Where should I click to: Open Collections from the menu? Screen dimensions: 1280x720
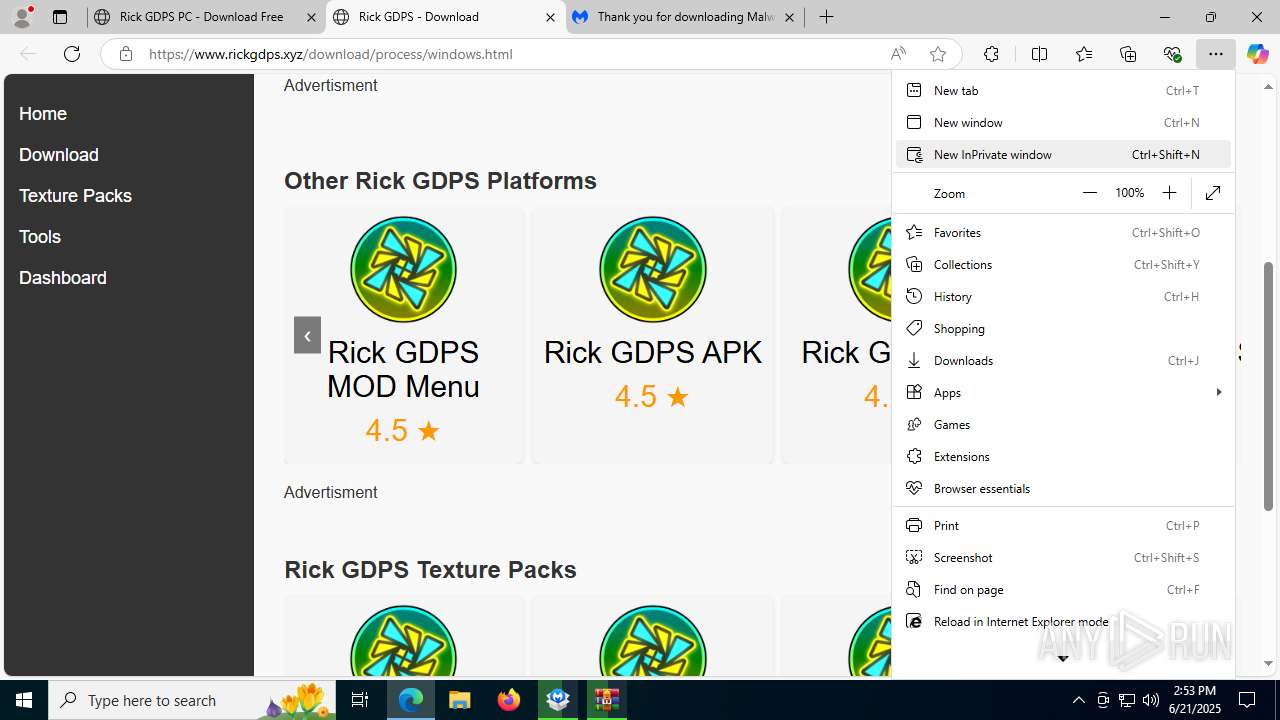coord(1062,264)
